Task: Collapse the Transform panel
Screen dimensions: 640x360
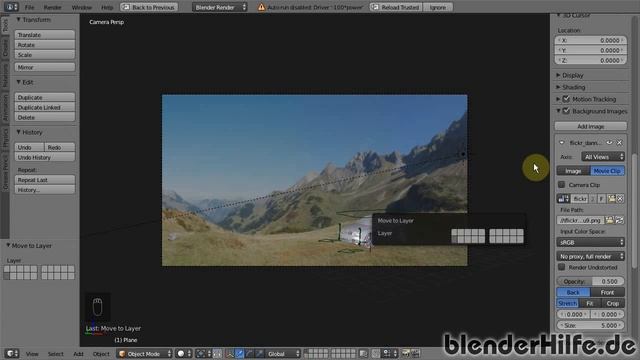Action: point(33,20)
